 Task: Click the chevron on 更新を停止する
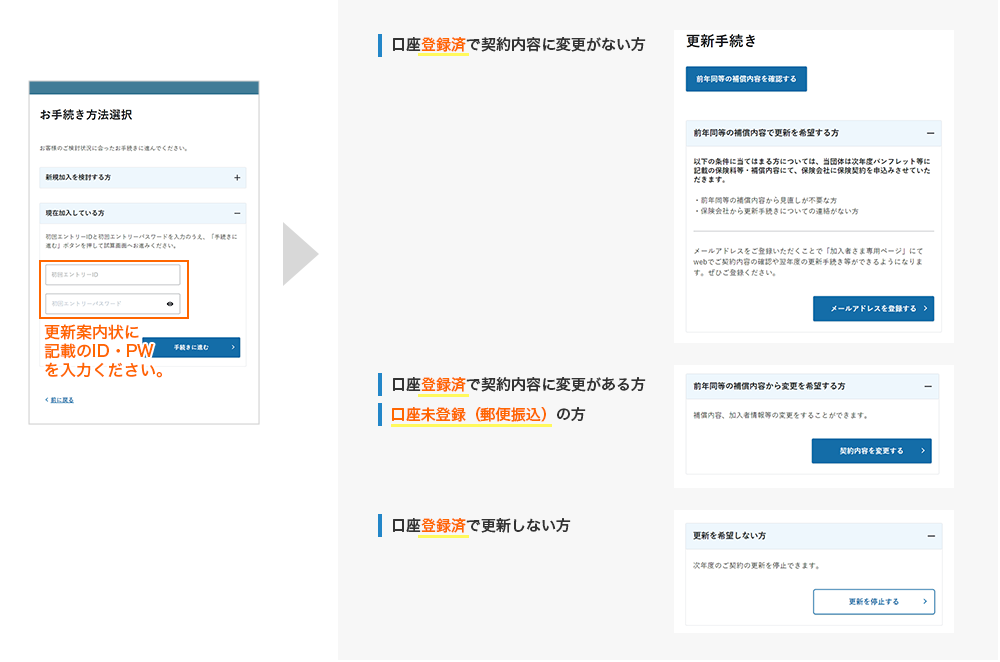(925, 602)
